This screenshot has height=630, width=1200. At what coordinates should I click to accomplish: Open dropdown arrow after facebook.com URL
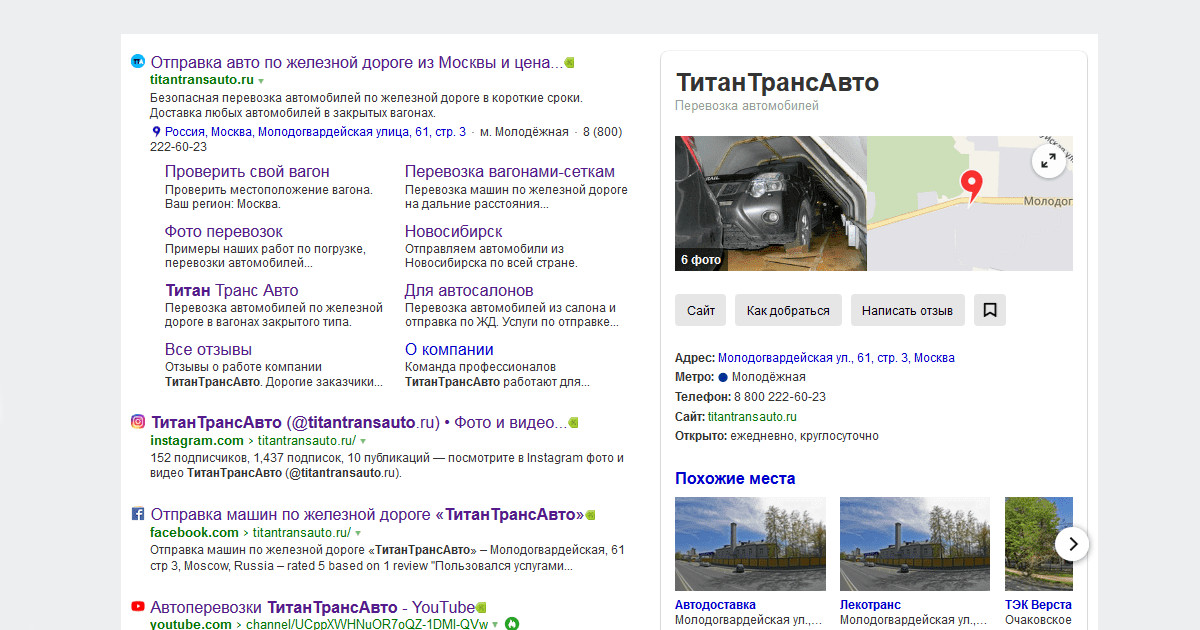pos(358,533)
